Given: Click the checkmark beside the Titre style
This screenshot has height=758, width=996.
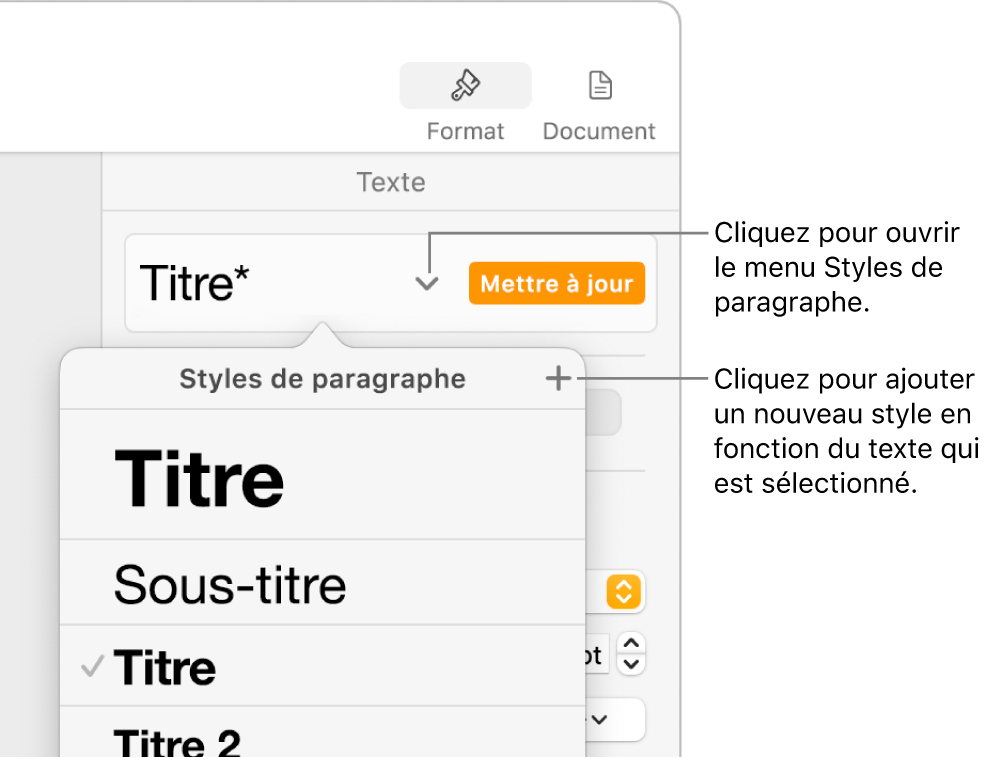Looking at the screenshot, I should [x=92, y=667].
